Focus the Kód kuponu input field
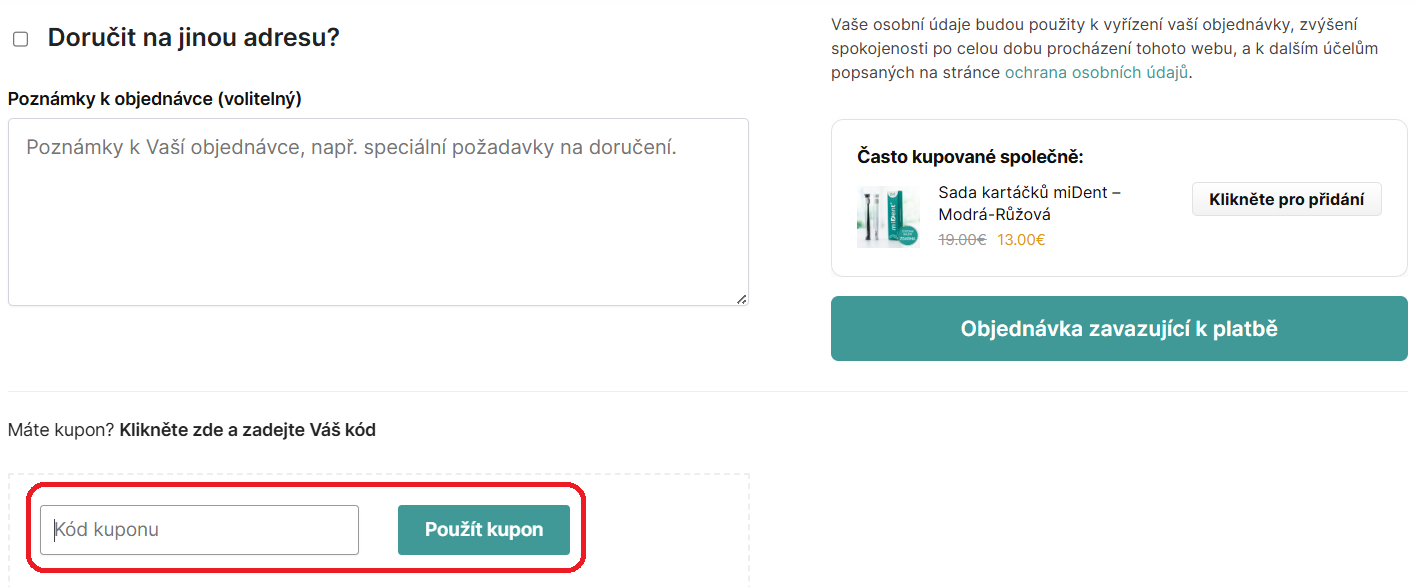This screenshot has width=1417, height=587. (x=199, y=530)
